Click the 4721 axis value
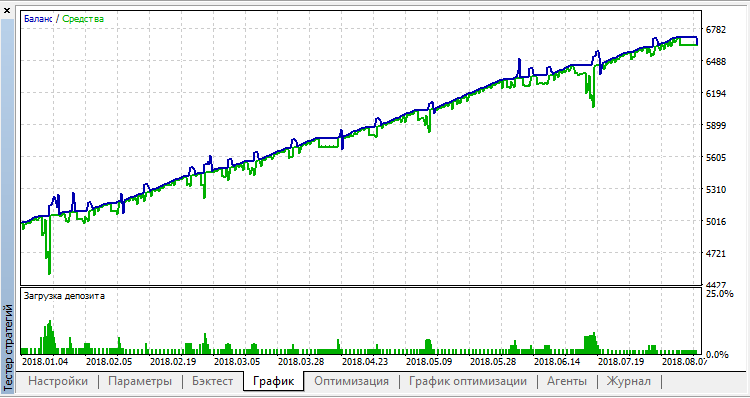 pos(715,254)
